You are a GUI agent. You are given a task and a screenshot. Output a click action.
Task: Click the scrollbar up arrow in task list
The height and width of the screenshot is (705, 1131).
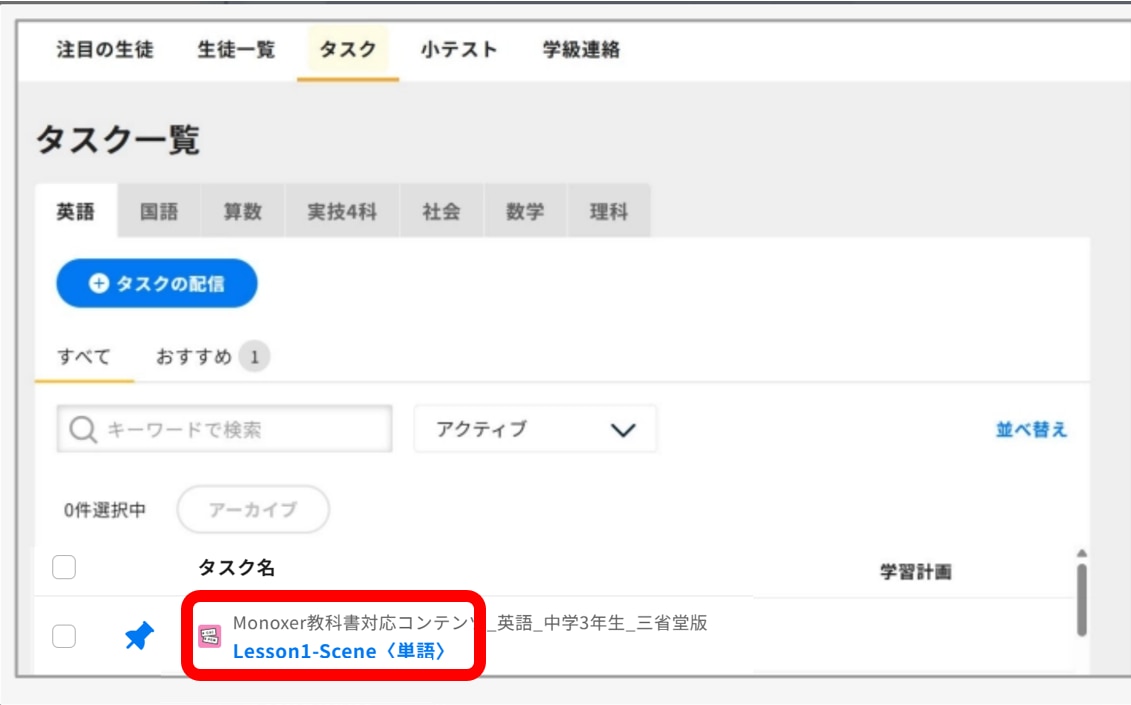(x=1081, y=553)
